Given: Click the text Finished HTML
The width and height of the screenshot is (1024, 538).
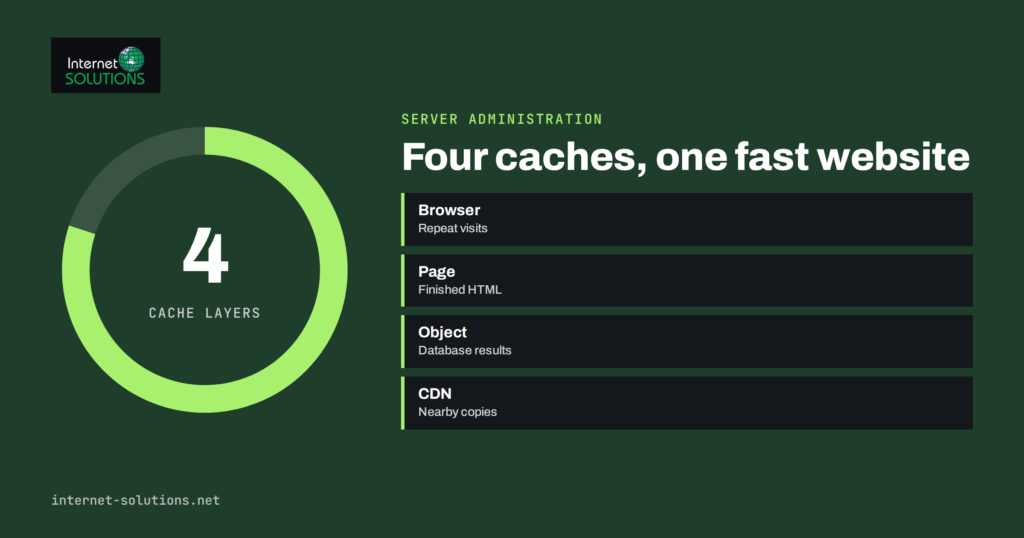Looking at the screenshot, I should coord(460,290).
